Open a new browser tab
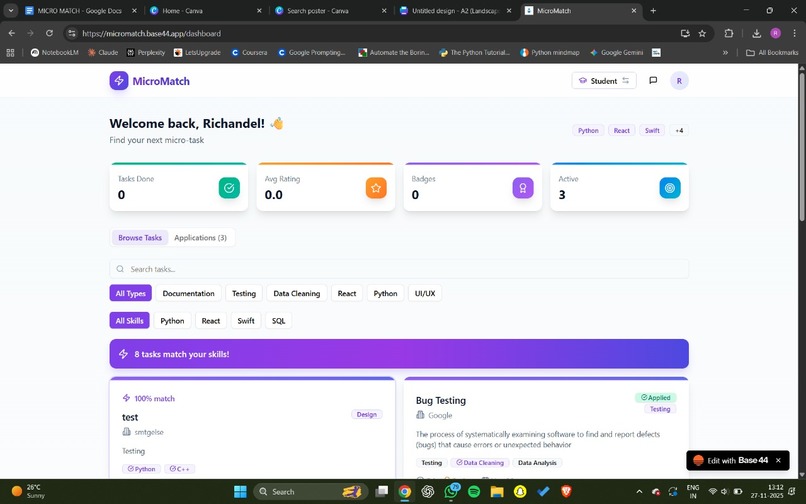This screenshot has width=806, height=504. 653,10
